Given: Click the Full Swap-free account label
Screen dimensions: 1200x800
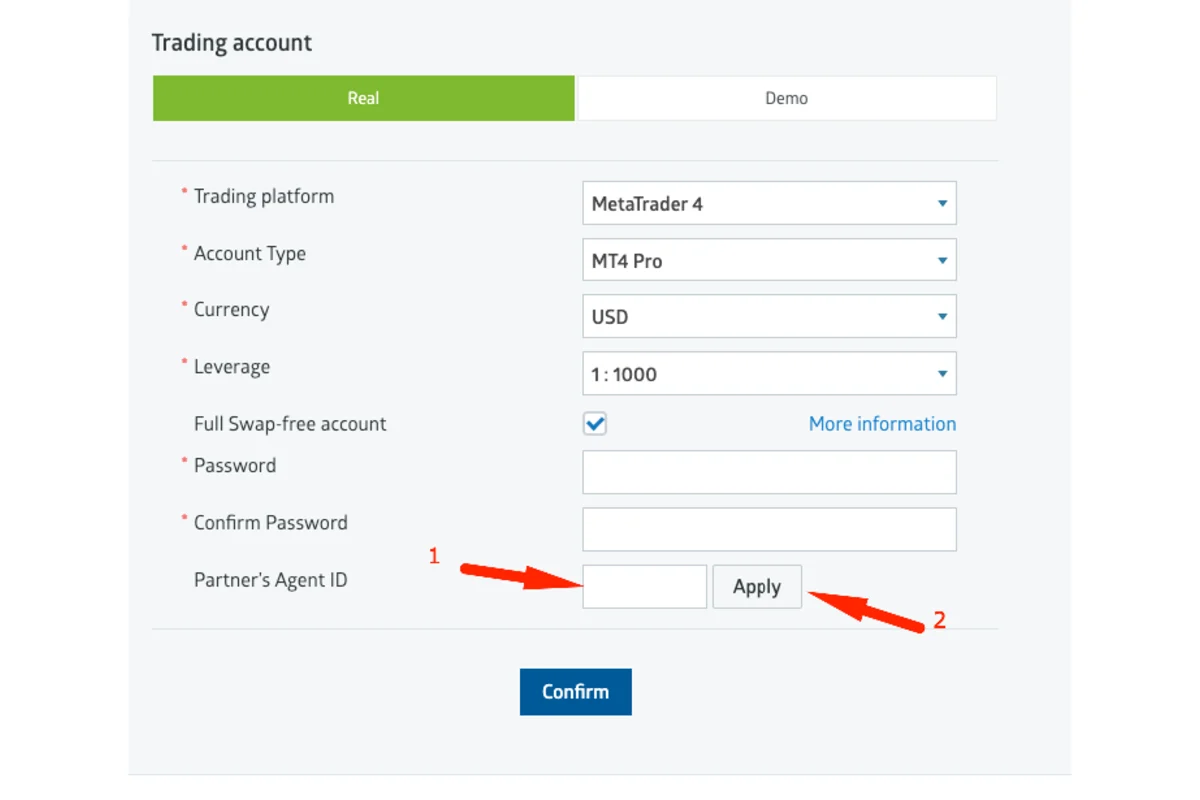Looking at the screenshot, I should (290, 424).
